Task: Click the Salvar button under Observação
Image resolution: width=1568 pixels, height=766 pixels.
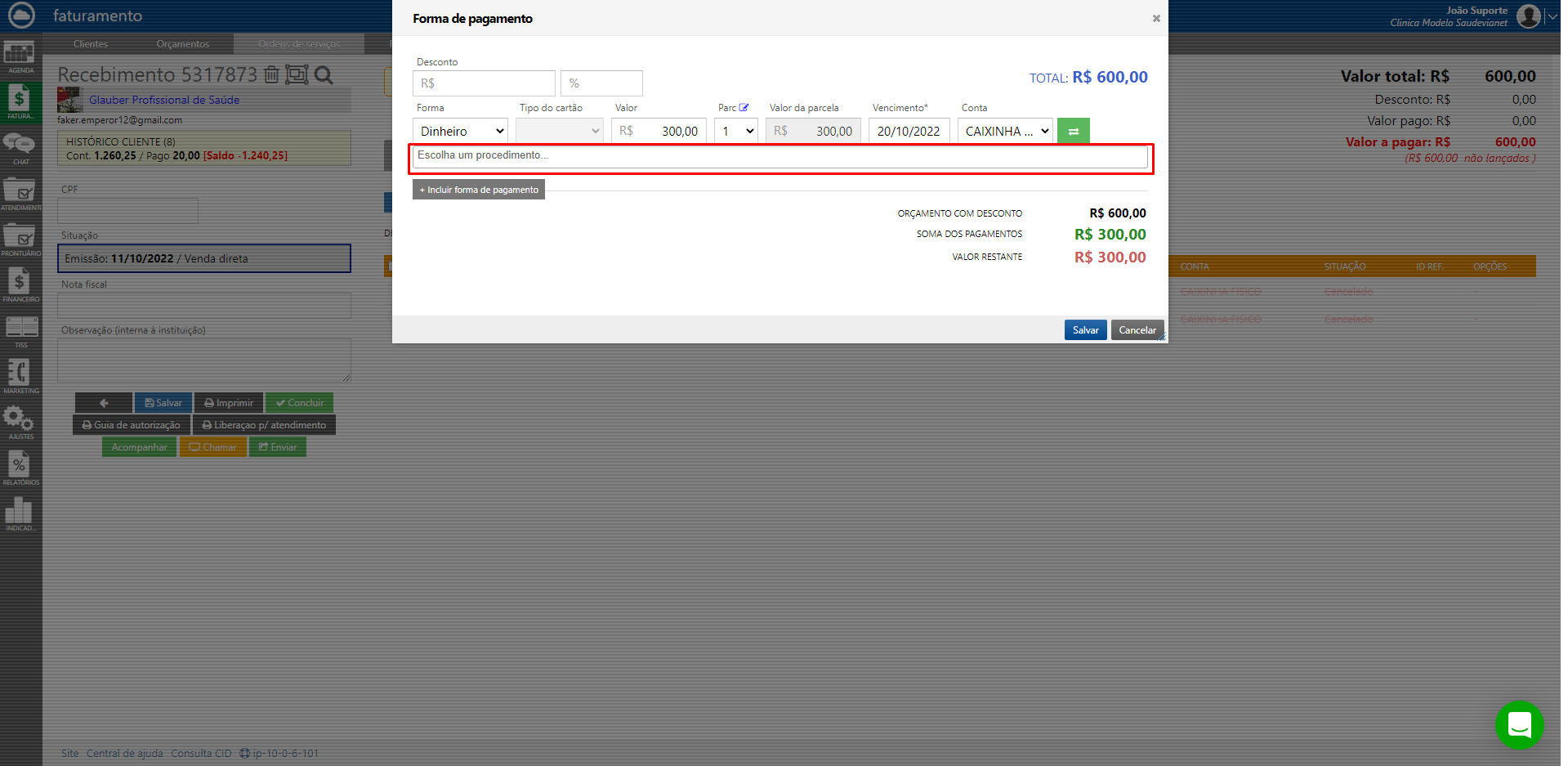Action: click(x=163, y=403)
